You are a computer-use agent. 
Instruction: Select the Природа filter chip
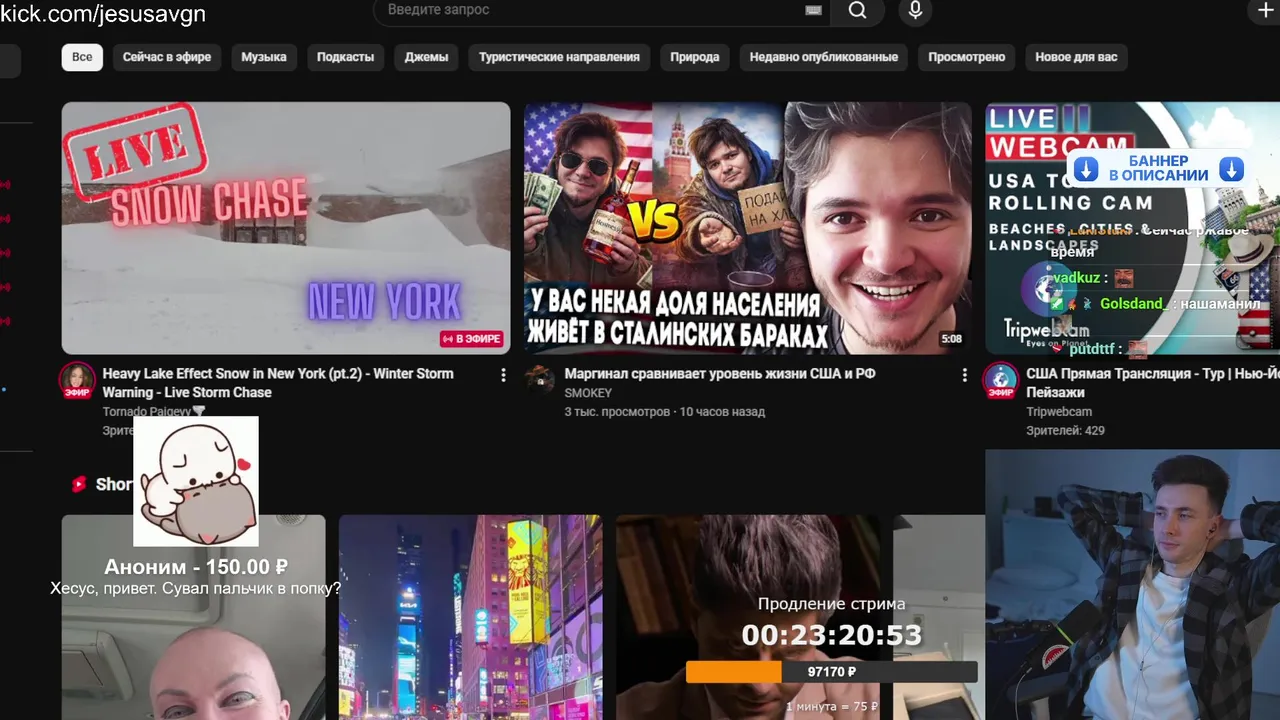click(695, 57)
